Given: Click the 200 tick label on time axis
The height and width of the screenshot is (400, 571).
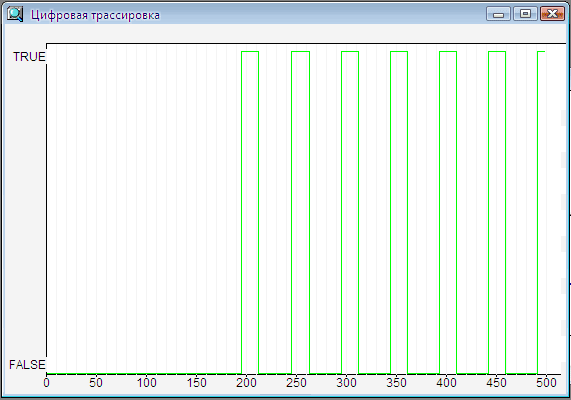Looking at the screenshot, I should pos(246,383).
